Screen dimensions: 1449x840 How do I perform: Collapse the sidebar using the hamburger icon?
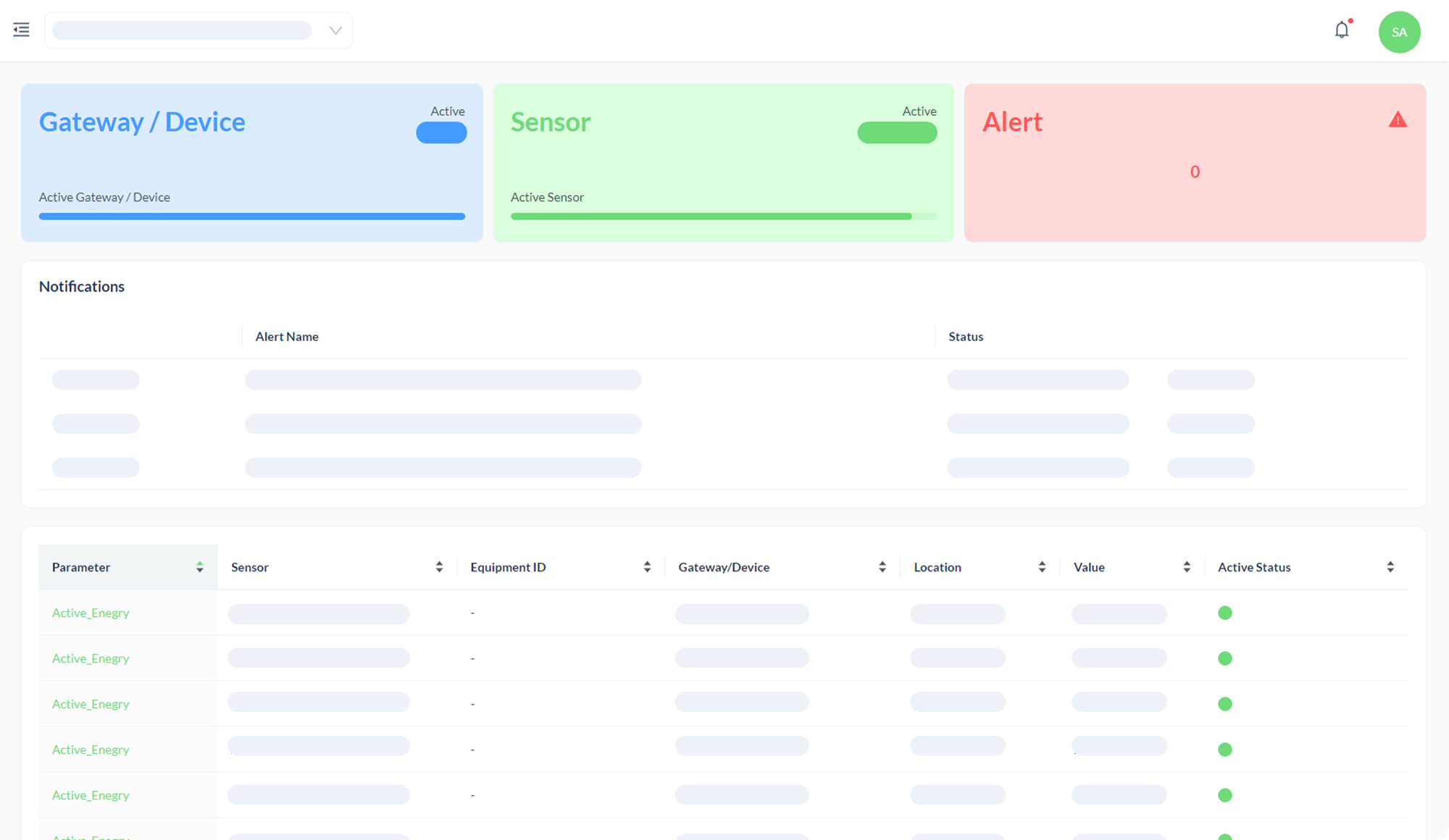(21, 29)
